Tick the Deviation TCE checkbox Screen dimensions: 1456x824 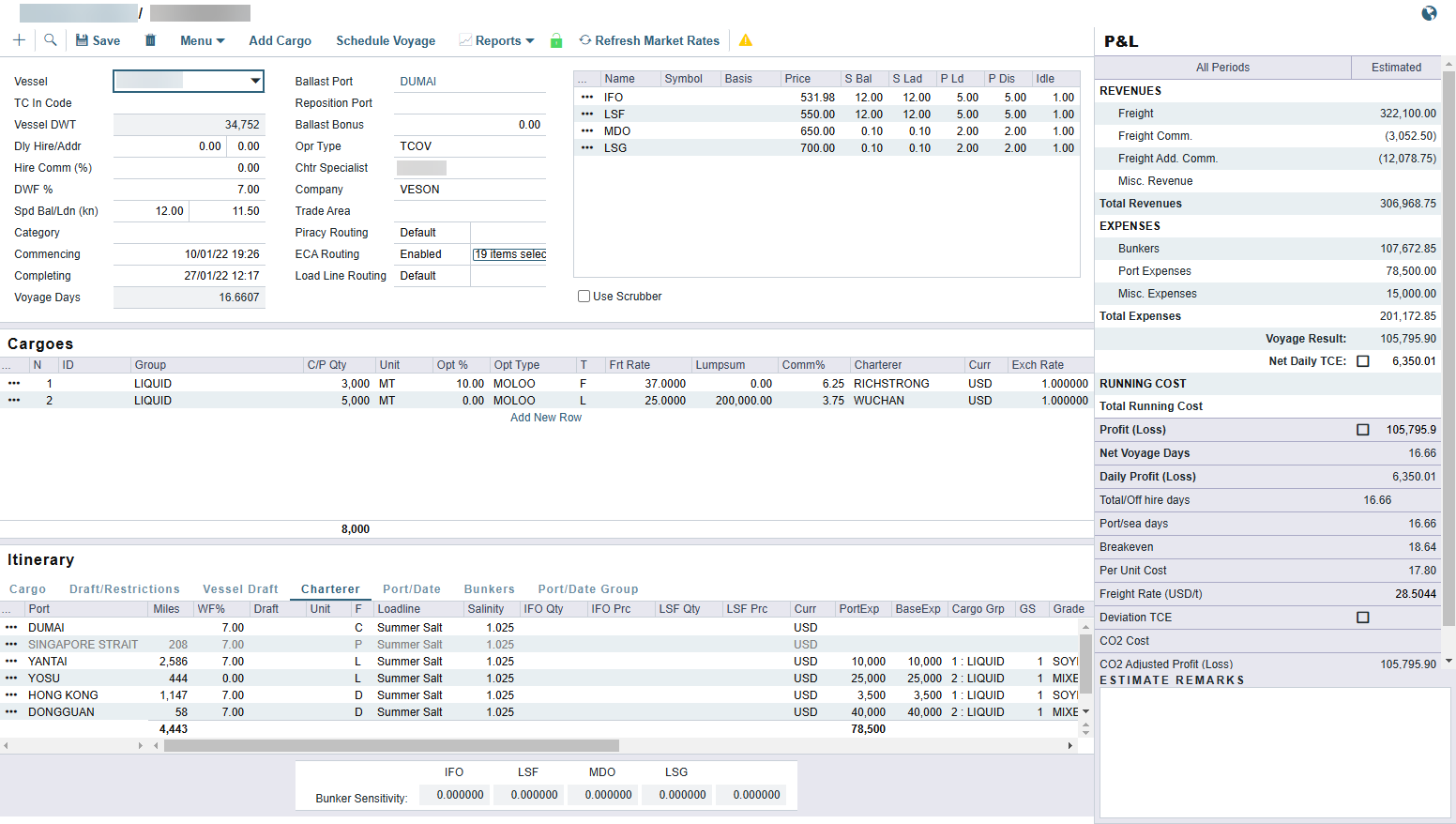pos(1363,618)
